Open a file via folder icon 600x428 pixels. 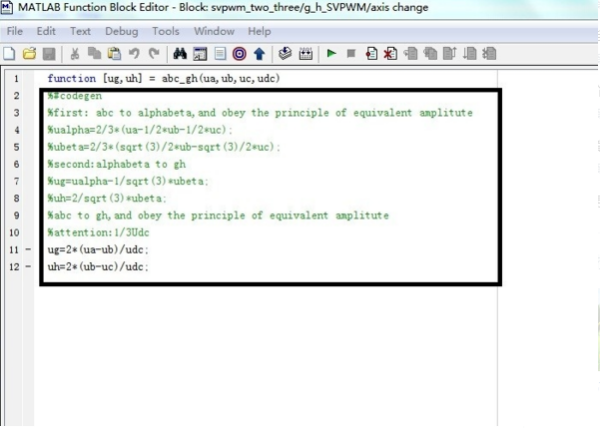[29, 54]
